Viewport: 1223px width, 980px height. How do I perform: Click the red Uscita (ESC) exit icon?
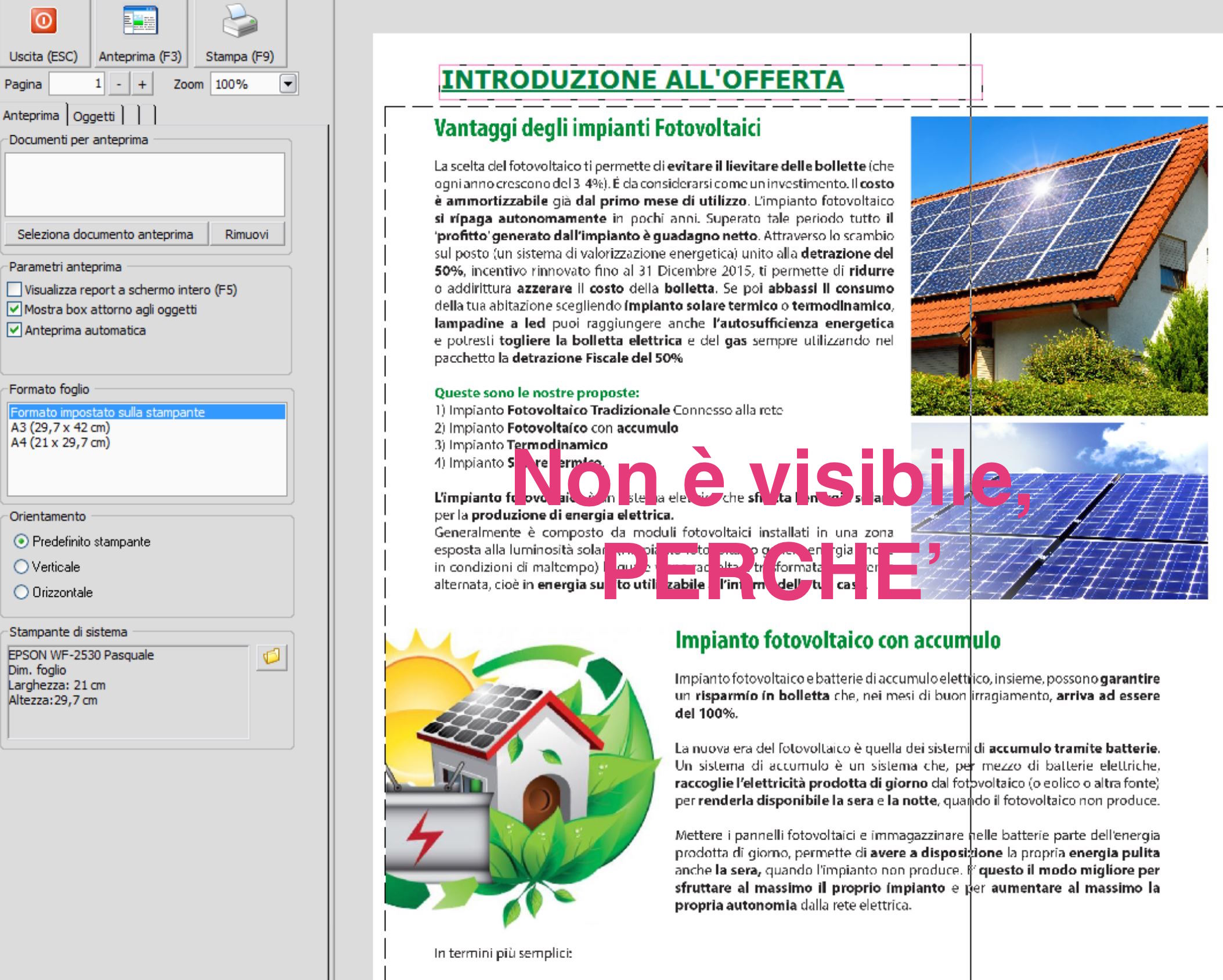tap(44, 21)
